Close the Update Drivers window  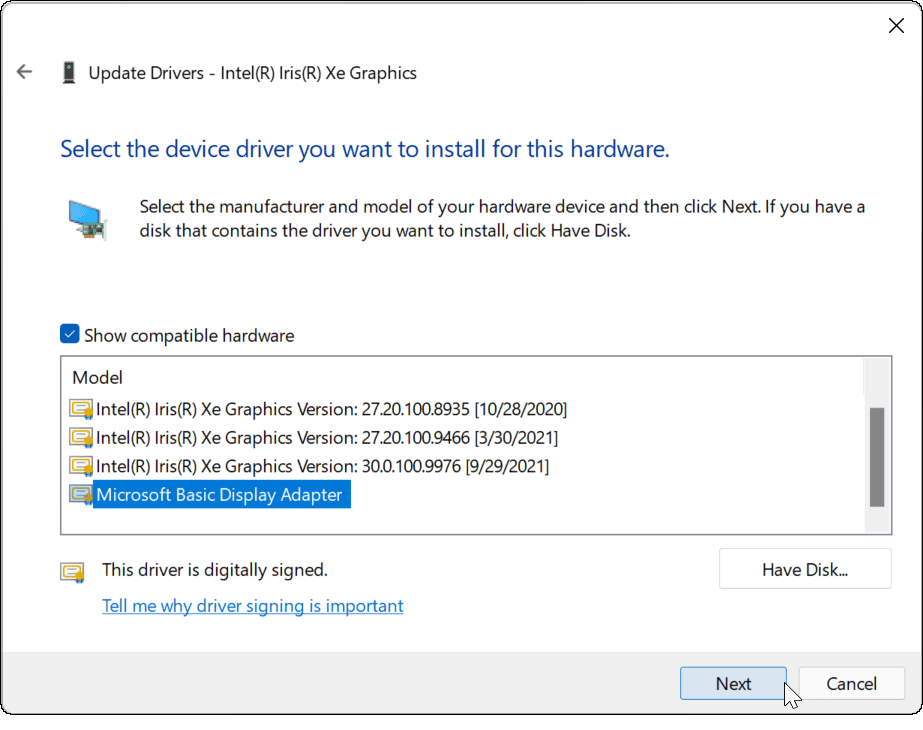896,26
